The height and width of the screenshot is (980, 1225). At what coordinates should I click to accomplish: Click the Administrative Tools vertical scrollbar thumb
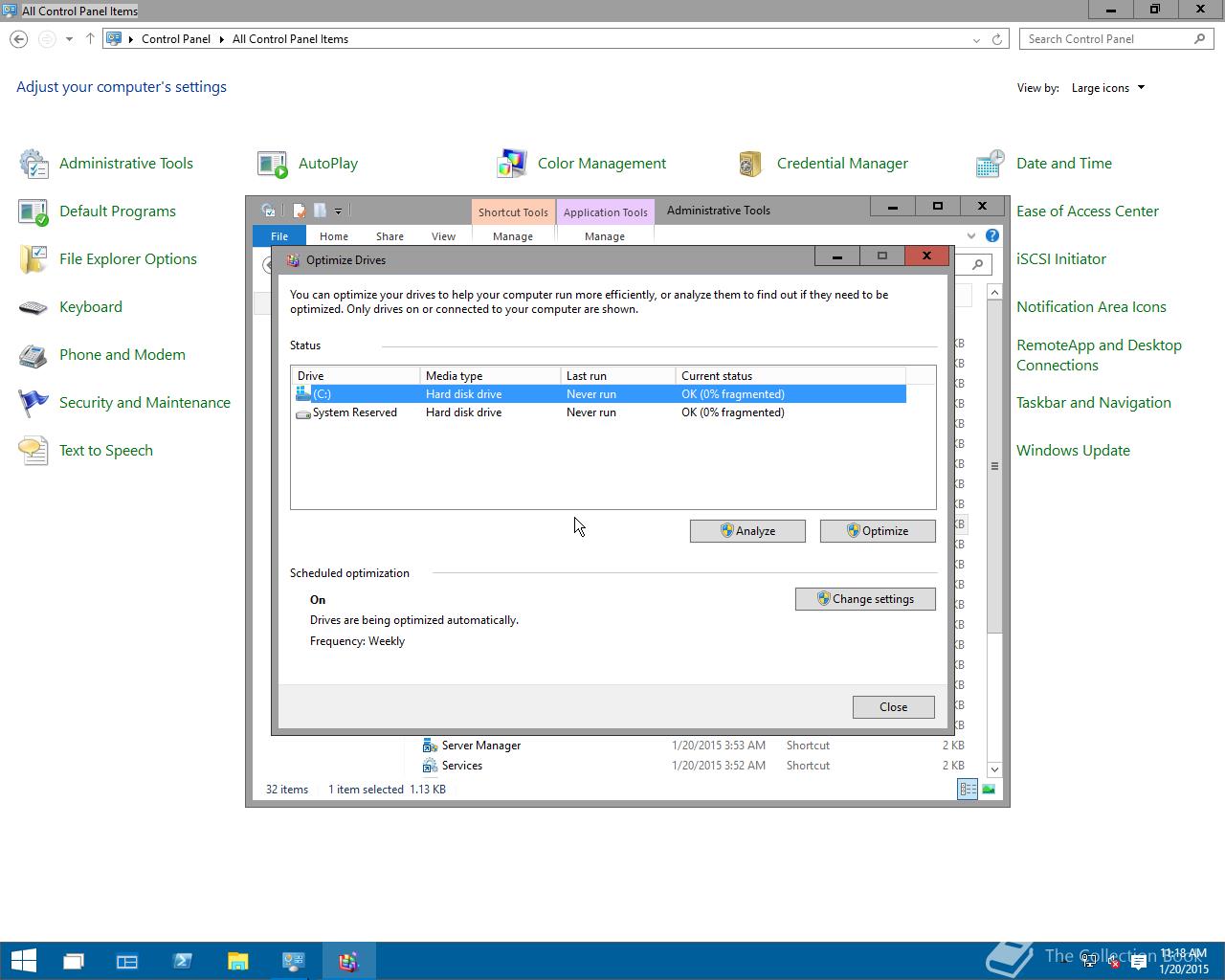pyautogui.click(x=994, y=466)
